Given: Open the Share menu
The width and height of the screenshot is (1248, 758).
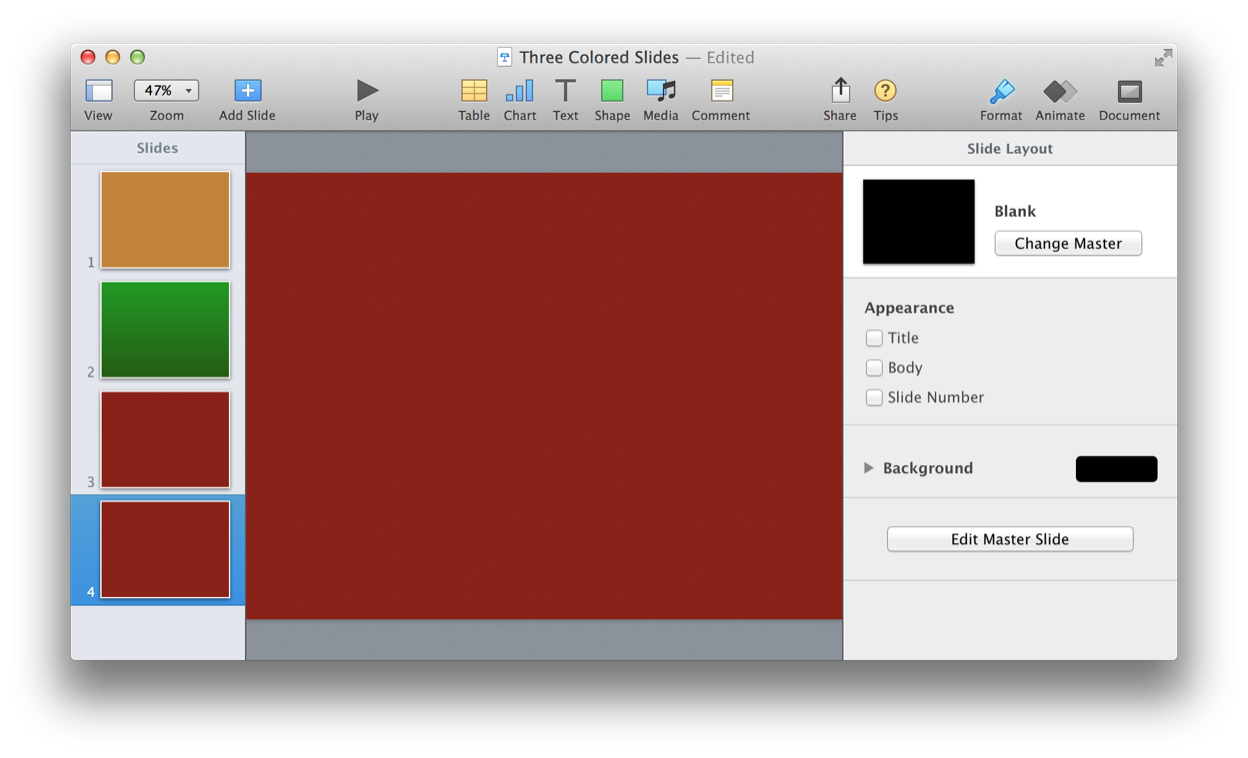Looking at the screenshot, I should tap(840, 90).
